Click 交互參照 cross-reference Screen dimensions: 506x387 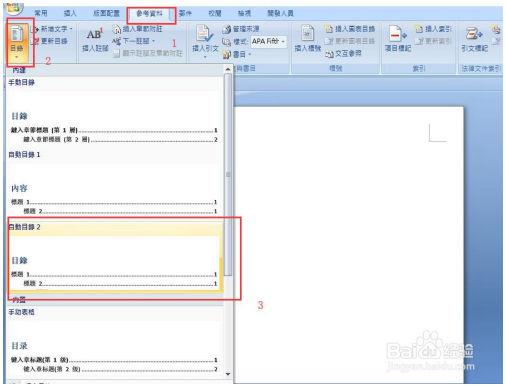coord(343,53)
